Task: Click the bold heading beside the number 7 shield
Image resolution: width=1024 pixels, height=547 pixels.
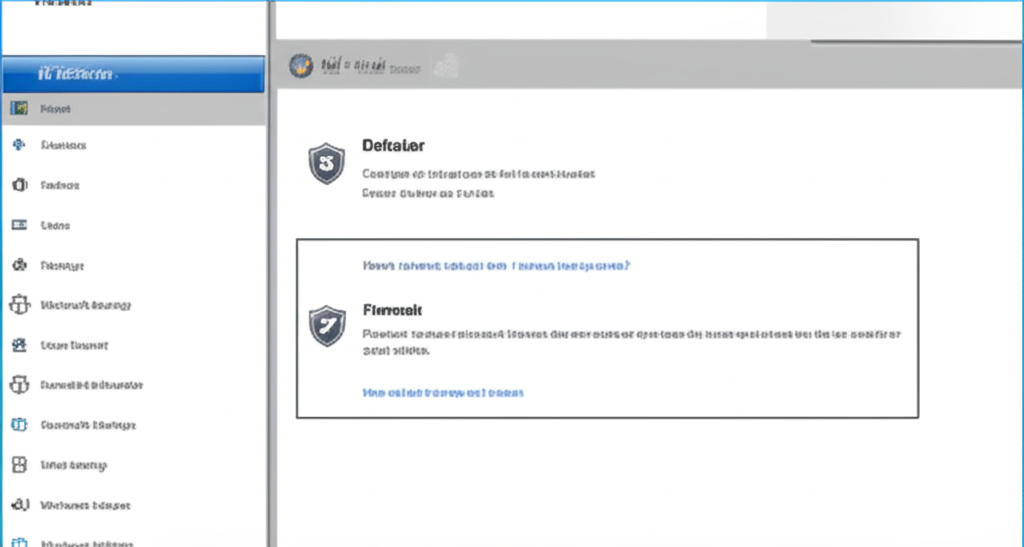Action: [392, 310]
